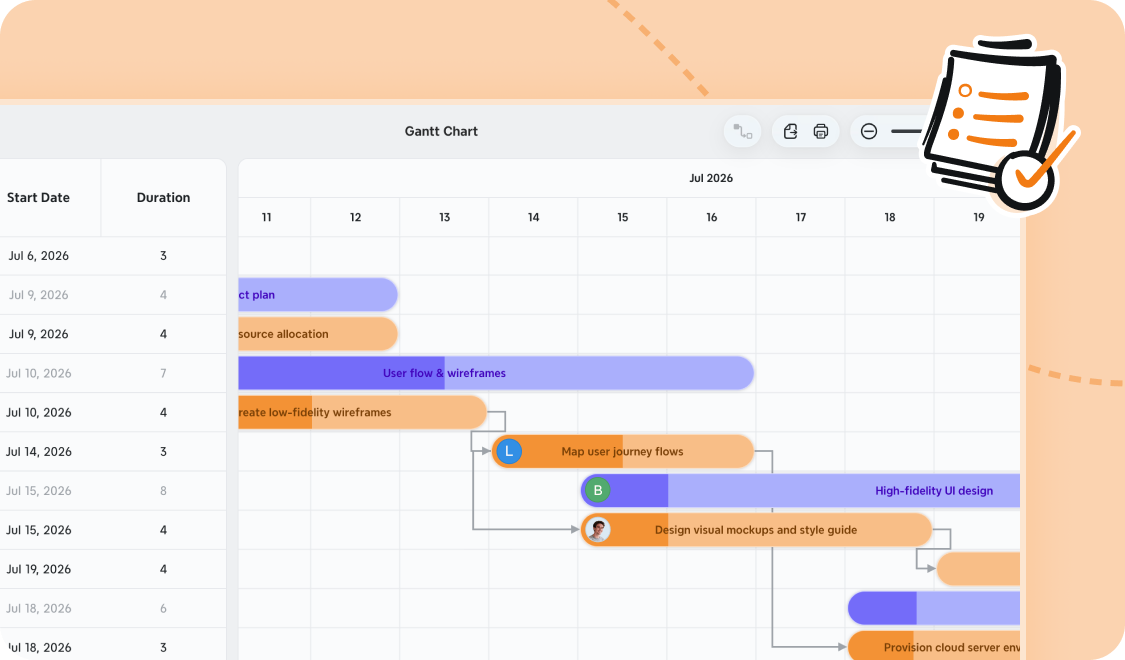Click the 'ct plan' summary bar
Image resolution: width=1125 pixels, height=660 pixels.
point(318,295)
